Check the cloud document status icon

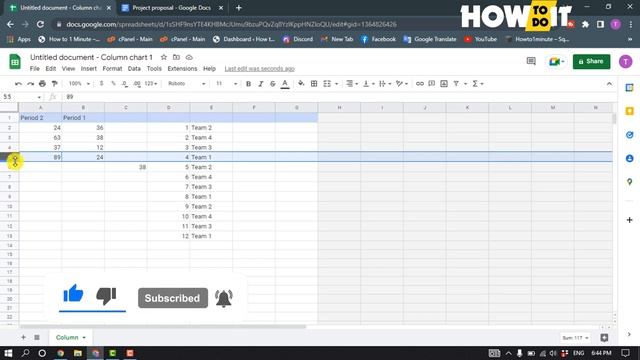coord(189,57)
